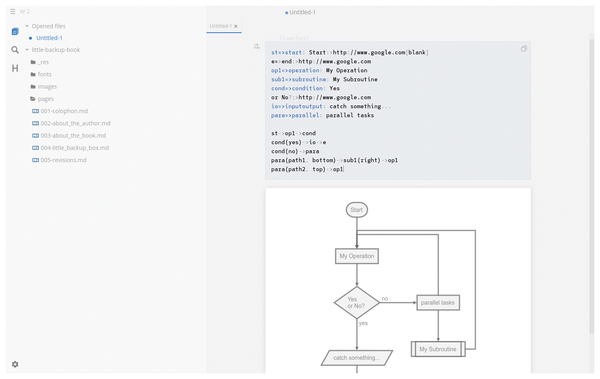This screenshot has width=600, height=379.
Task: Click the My Subroutine flowchart box
Action: coord(438,349)
